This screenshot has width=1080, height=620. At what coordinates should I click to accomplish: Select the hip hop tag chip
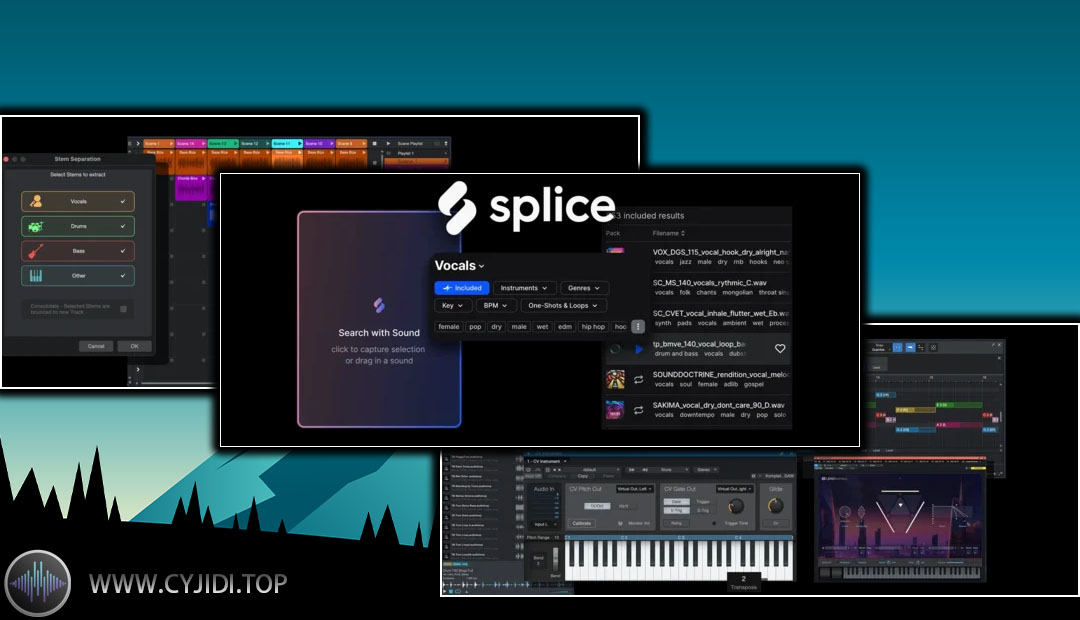(x=593, y=327)
